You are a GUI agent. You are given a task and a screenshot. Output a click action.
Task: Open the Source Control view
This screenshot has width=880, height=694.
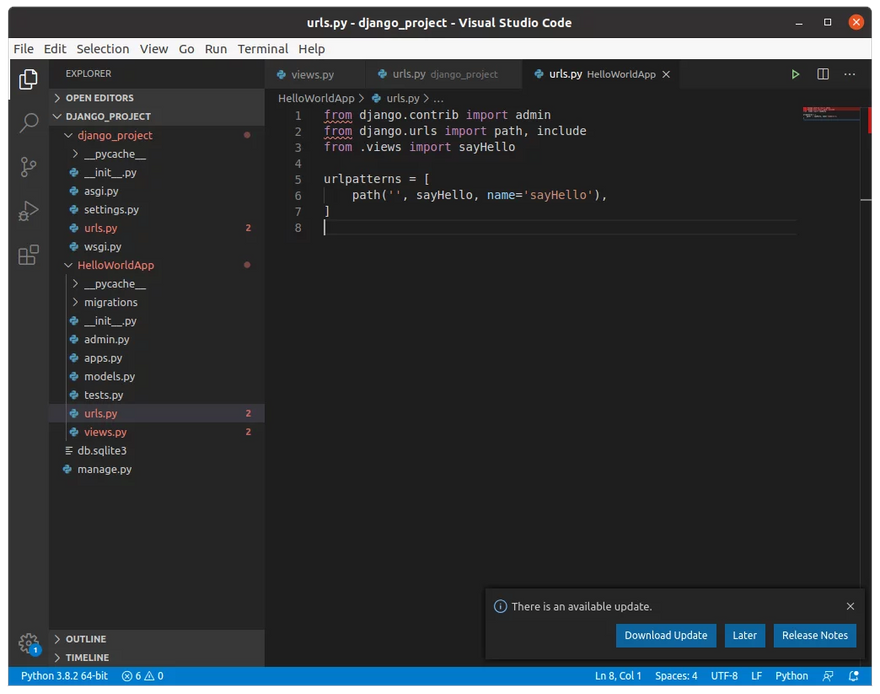28,166
